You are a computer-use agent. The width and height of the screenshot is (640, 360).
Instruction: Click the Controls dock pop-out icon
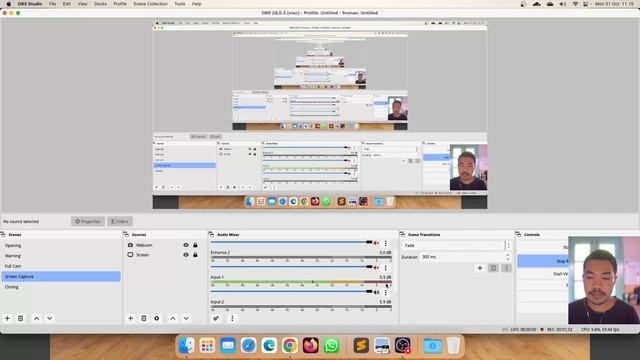click(518, 234)
